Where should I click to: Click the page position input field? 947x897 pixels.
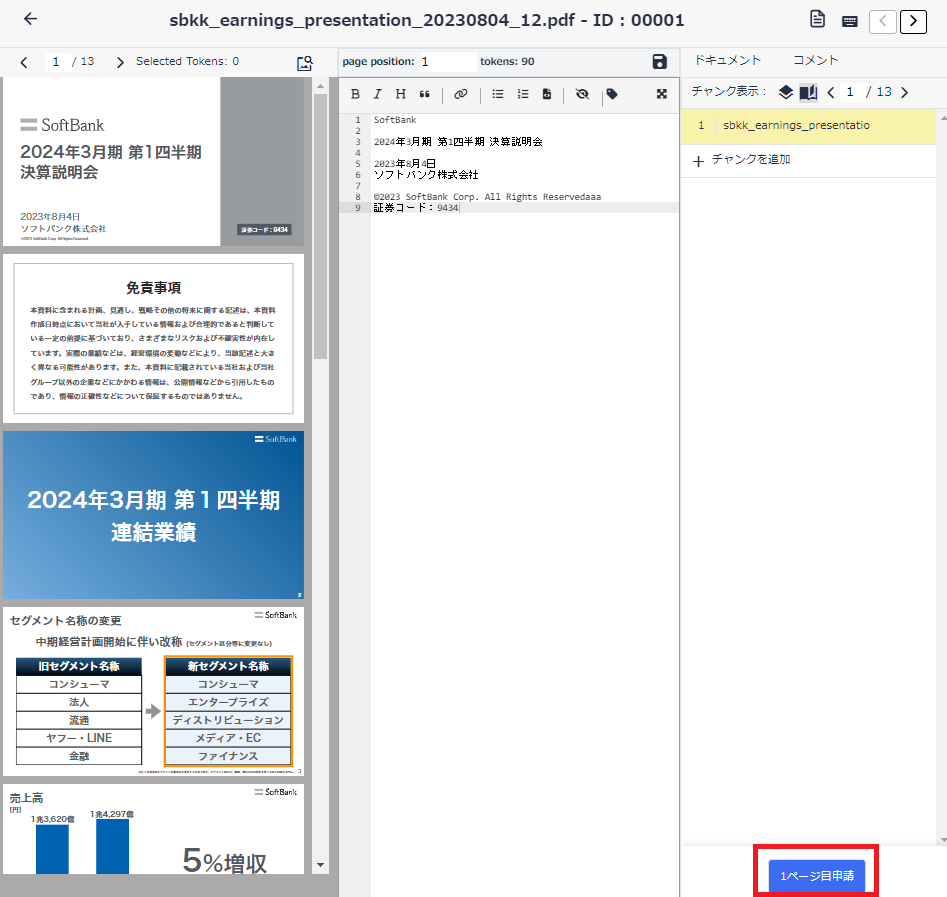coord(448,62)
